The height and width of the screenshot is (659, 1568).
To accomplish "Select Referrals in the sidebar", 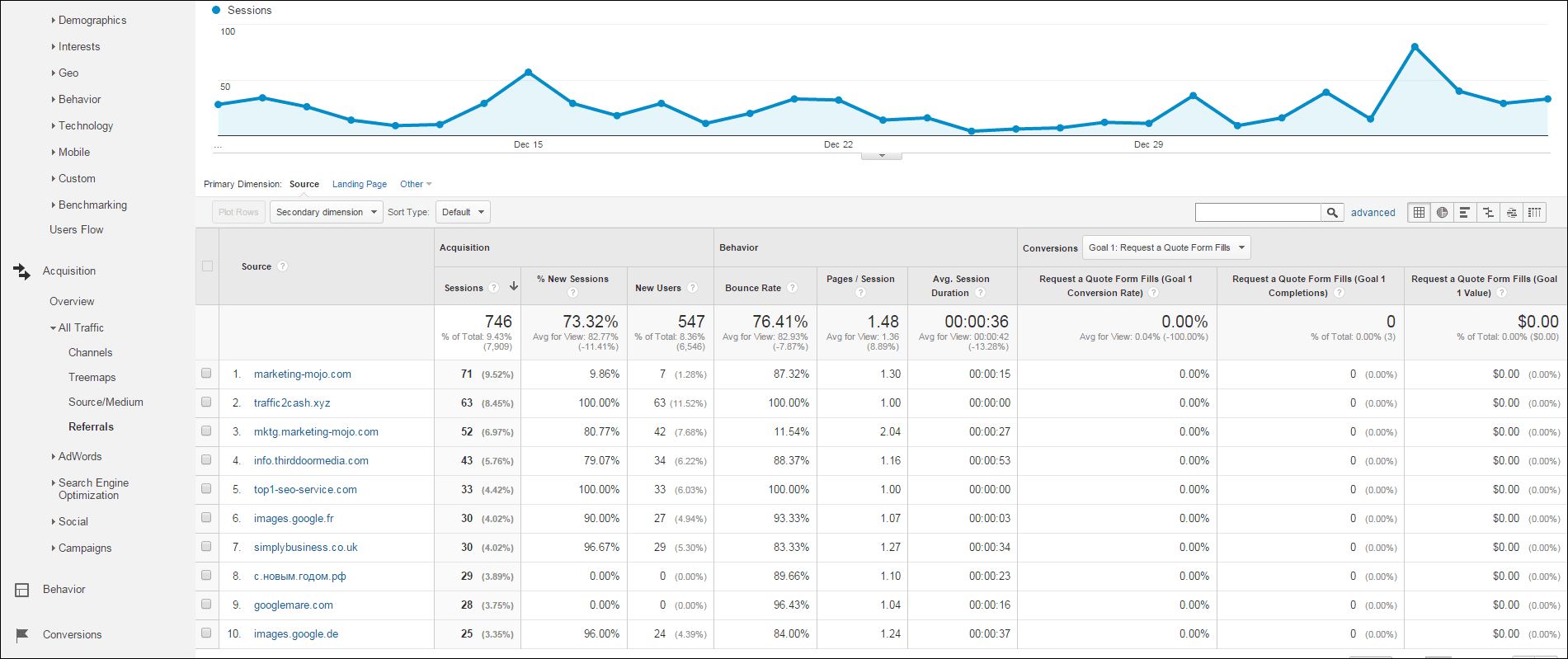I will (x=91, y=426).
